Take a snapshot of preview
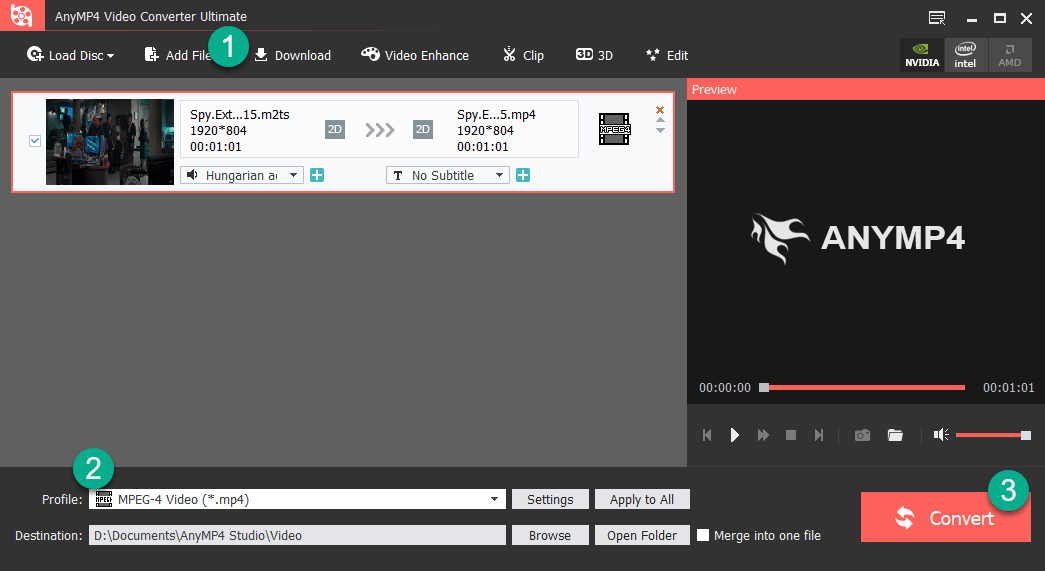The width and height of the screenshot is (1045, 571). [x=862, y=435]
